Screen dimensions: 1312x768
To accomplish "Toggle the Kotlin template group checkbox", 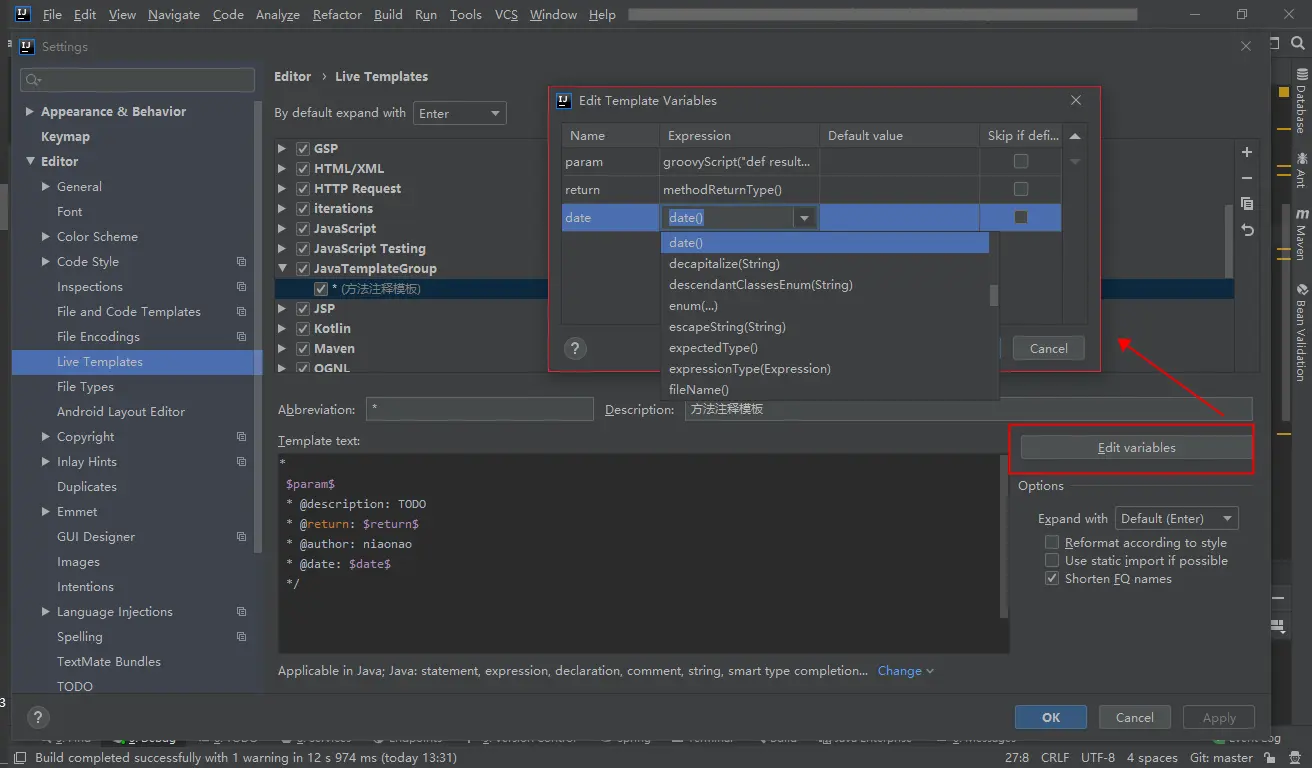I will [x=303, y=329].
